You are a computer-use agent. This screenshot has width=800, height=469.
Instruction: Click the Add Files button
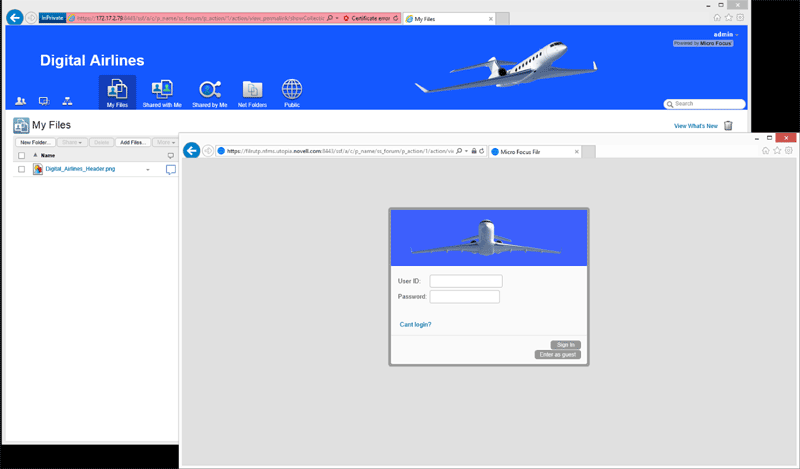point(133,142)
